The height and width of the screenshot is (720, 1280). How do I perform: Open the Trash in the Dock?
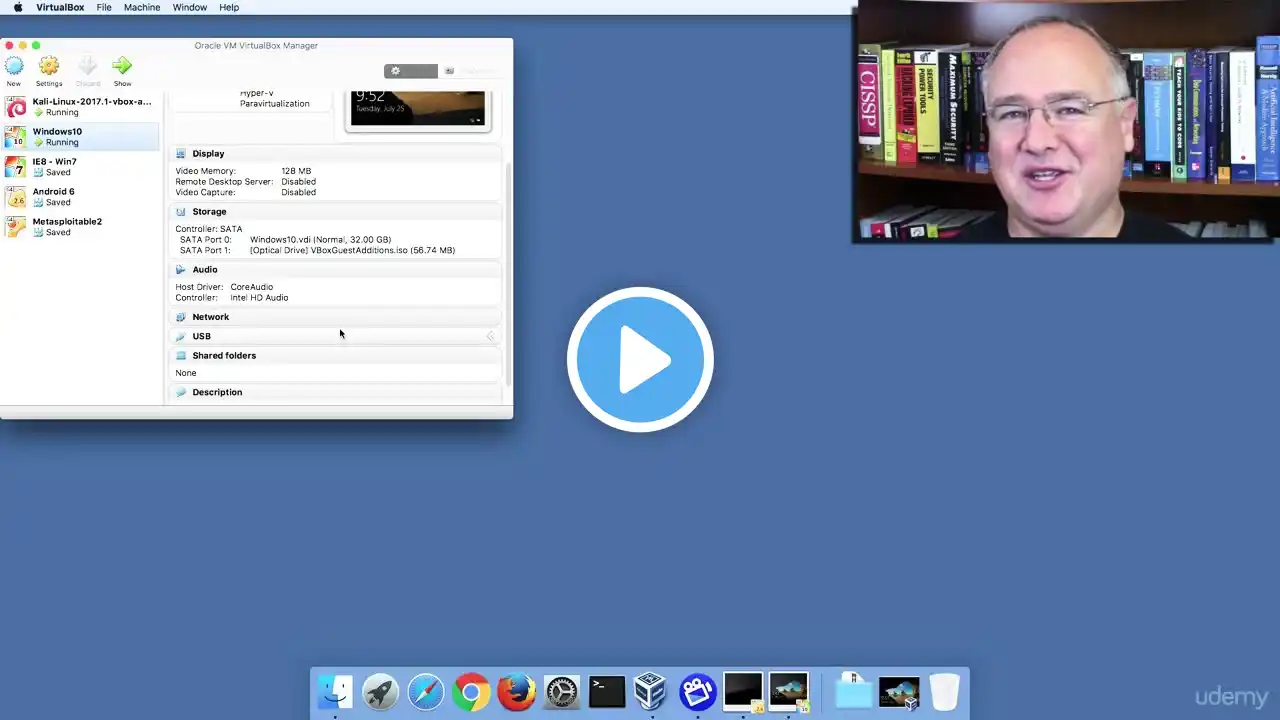(944, 691)
